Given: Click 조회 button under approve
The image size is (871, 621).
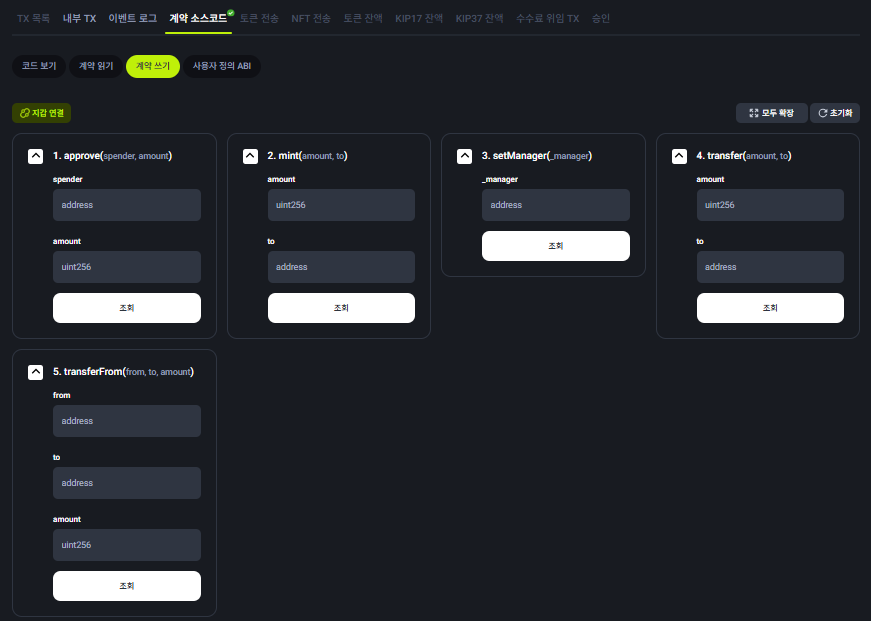Looking at the screenshot, I should tap(127, 308).
